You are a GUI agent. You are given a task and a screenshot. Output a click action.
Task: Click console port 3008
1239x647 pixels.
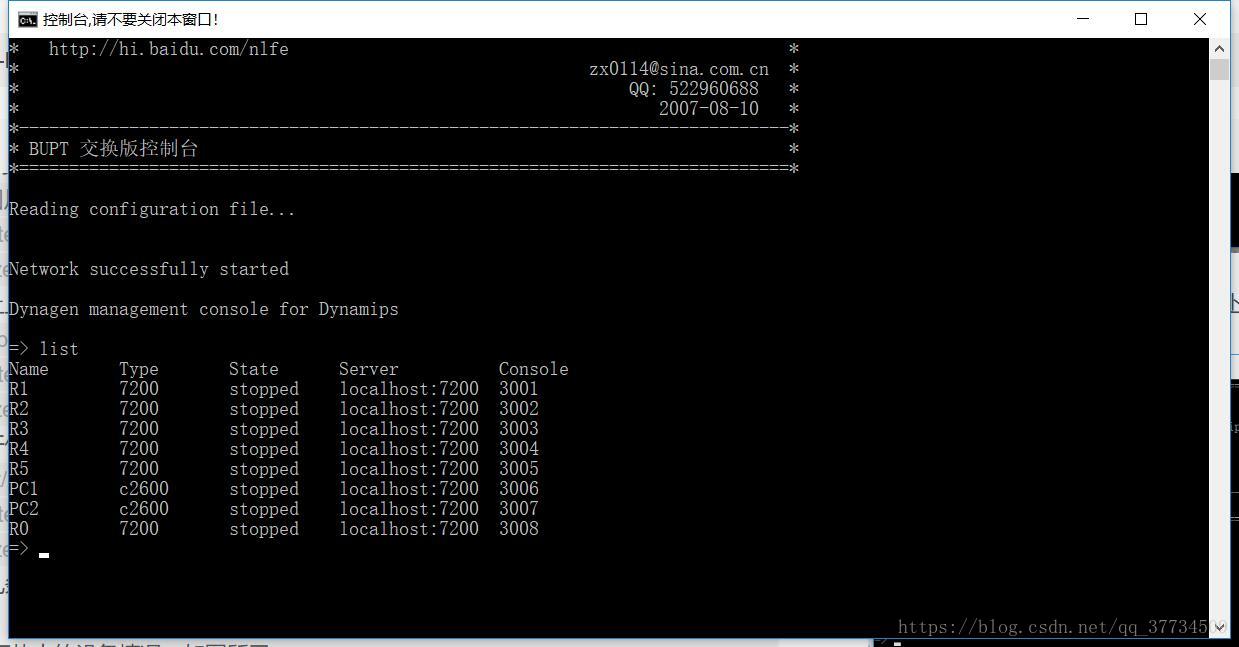point(519,529)
